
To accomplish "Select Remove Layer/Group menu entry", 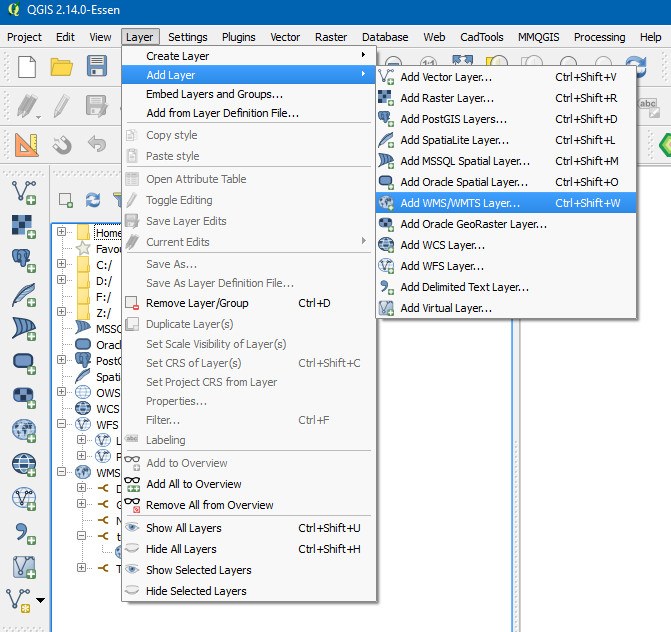I will click(x=249, y=303).
